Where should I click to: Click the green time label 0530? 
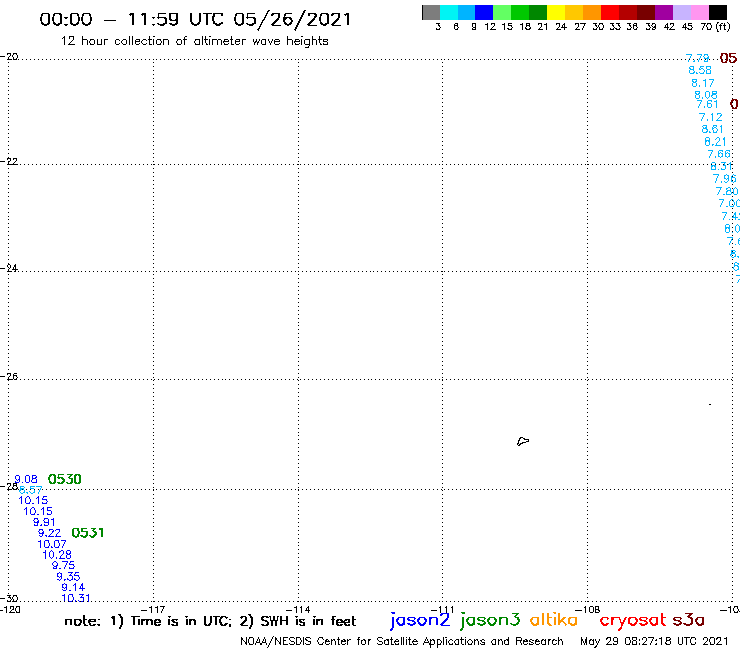point(65,479)
